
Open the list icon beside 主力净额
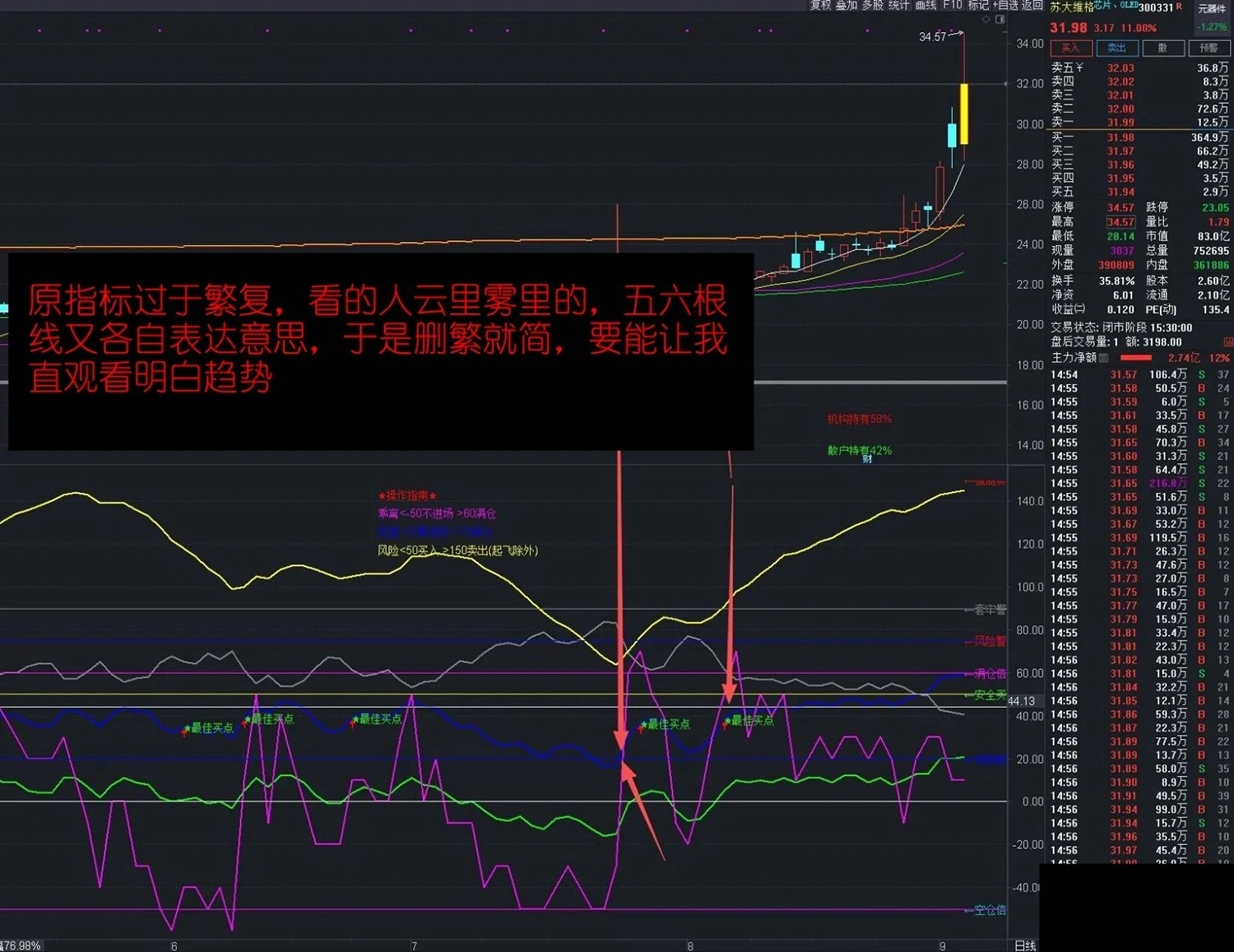(x=1103, y=357)
